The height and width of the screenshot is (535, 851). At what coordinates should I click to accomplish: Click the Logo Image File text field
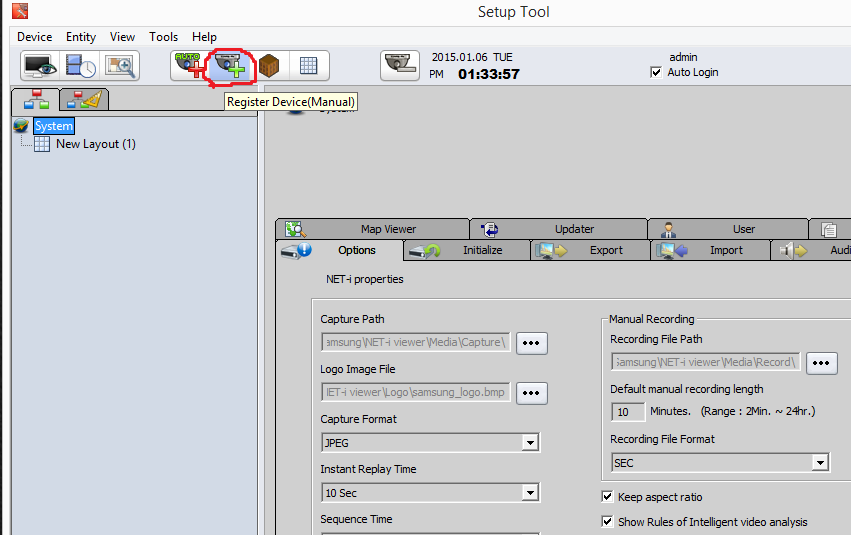[x=416, y=392]
